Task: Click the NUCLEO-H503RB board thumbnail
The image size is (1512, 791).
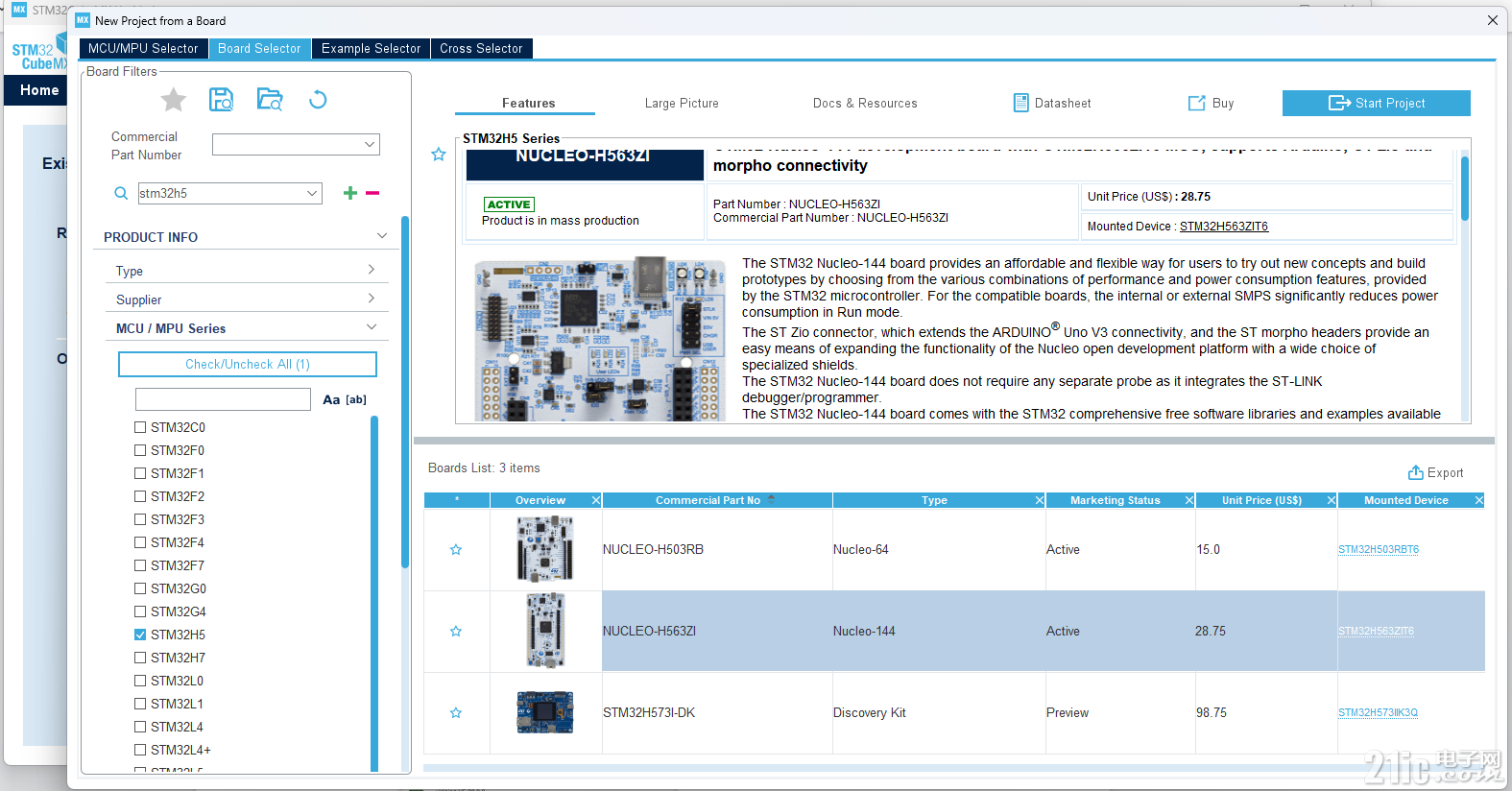Action: coord(545,549)
